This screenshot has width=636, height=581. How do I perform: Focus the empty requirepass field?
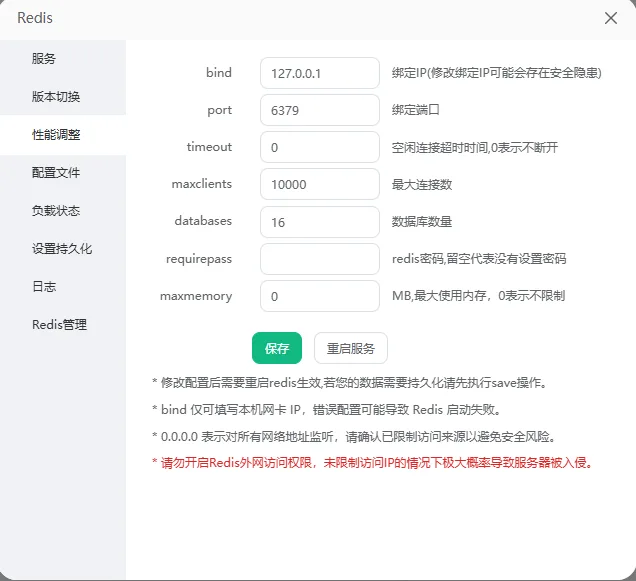320,259
